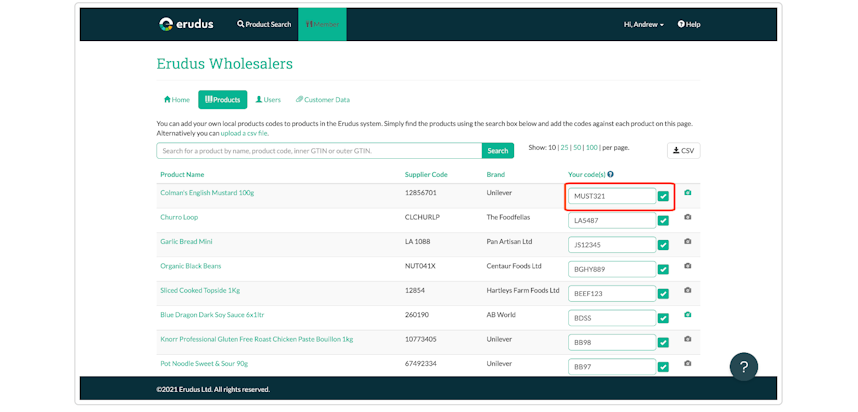858x412 pixels.
Task: Save code for Garlic Bread Mini
Action: click(663, 245)
